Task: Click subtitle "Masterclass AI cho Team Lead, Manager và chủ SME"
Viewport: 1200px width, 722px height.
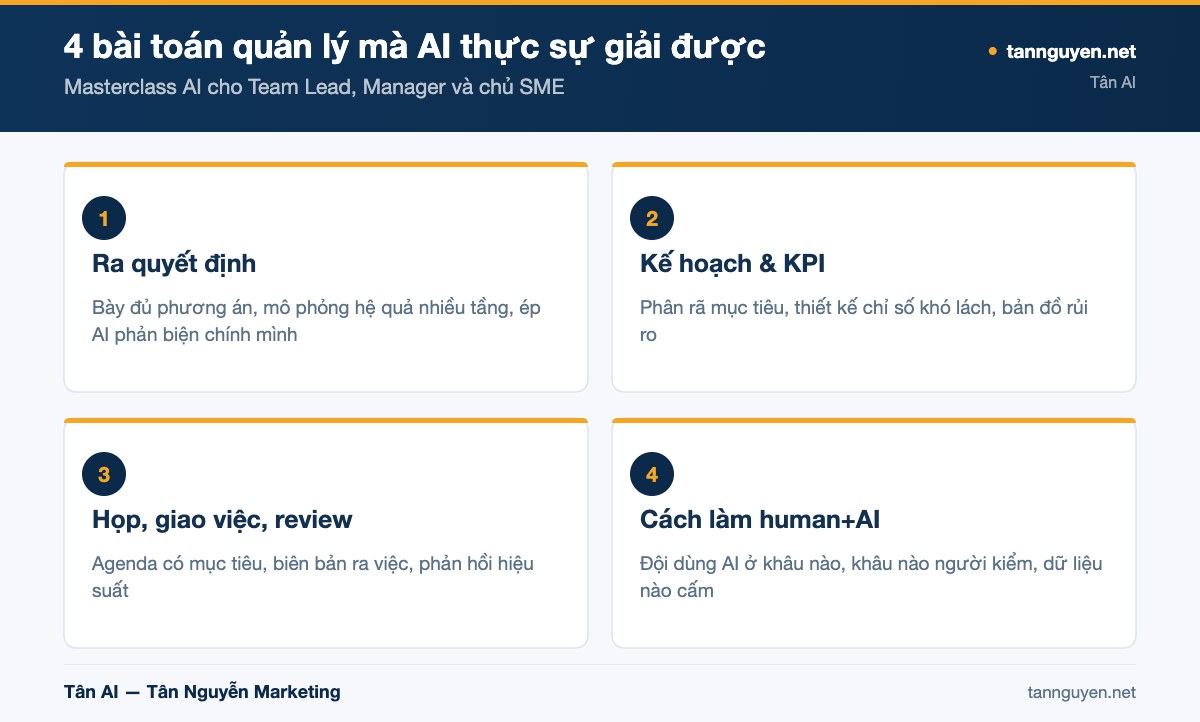Action: click(314, 87)
